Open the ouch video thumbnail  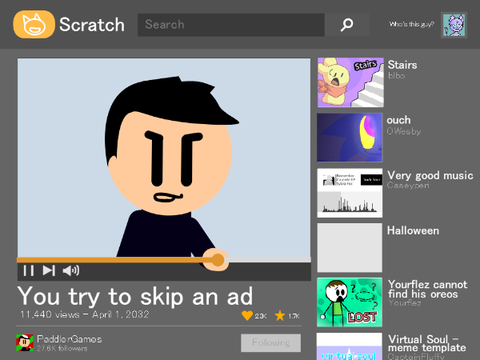[350, 137]
